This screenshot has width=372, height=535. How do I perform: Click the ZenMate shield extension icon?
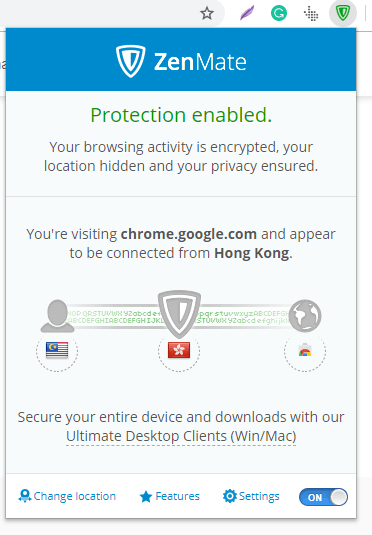343,13
